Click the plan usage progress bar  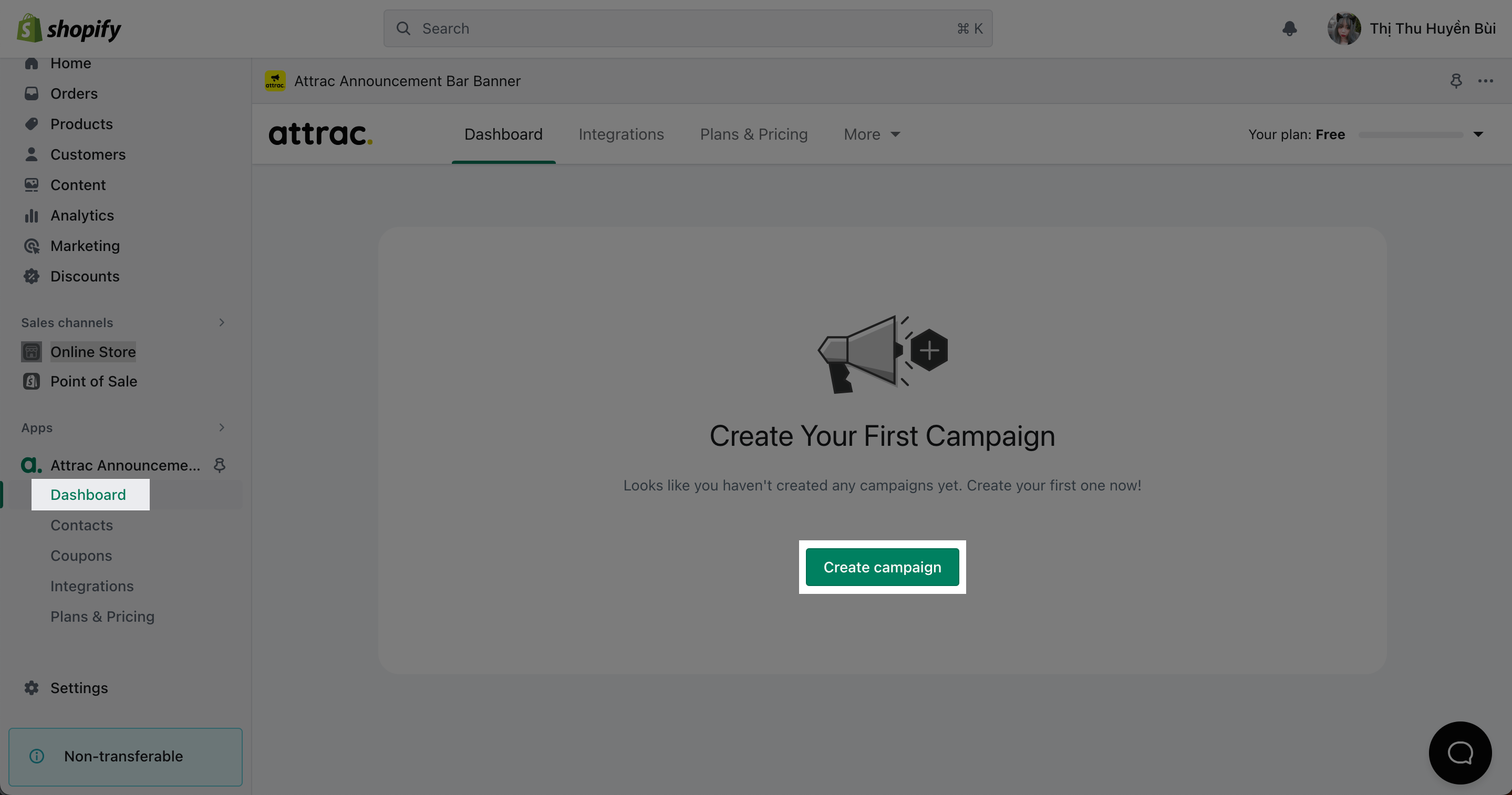tap(1411, 135)
